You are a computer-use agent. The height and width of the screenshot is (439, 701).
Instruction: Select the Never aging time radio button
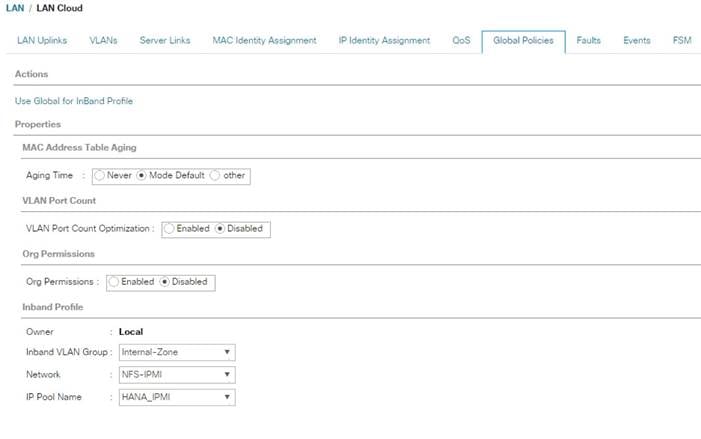100,175
